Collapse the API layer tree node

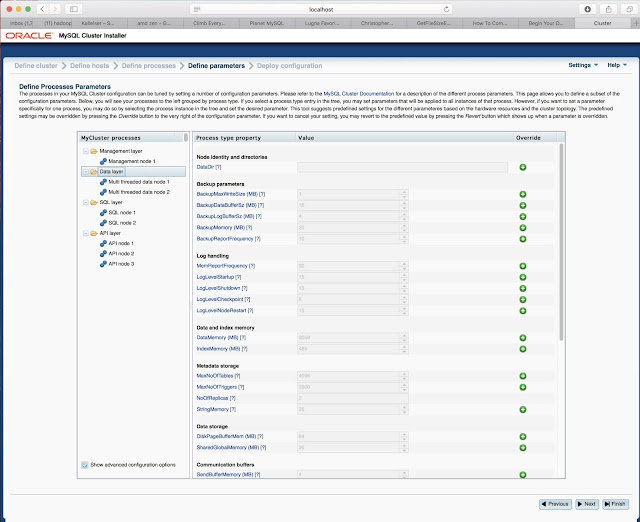(x=86, y=233)
